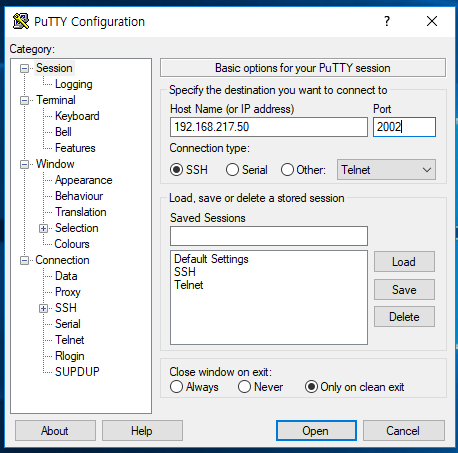Click the Load button
Image resolution: width=458 pixels, height=453 pixels.
[404, 262]
